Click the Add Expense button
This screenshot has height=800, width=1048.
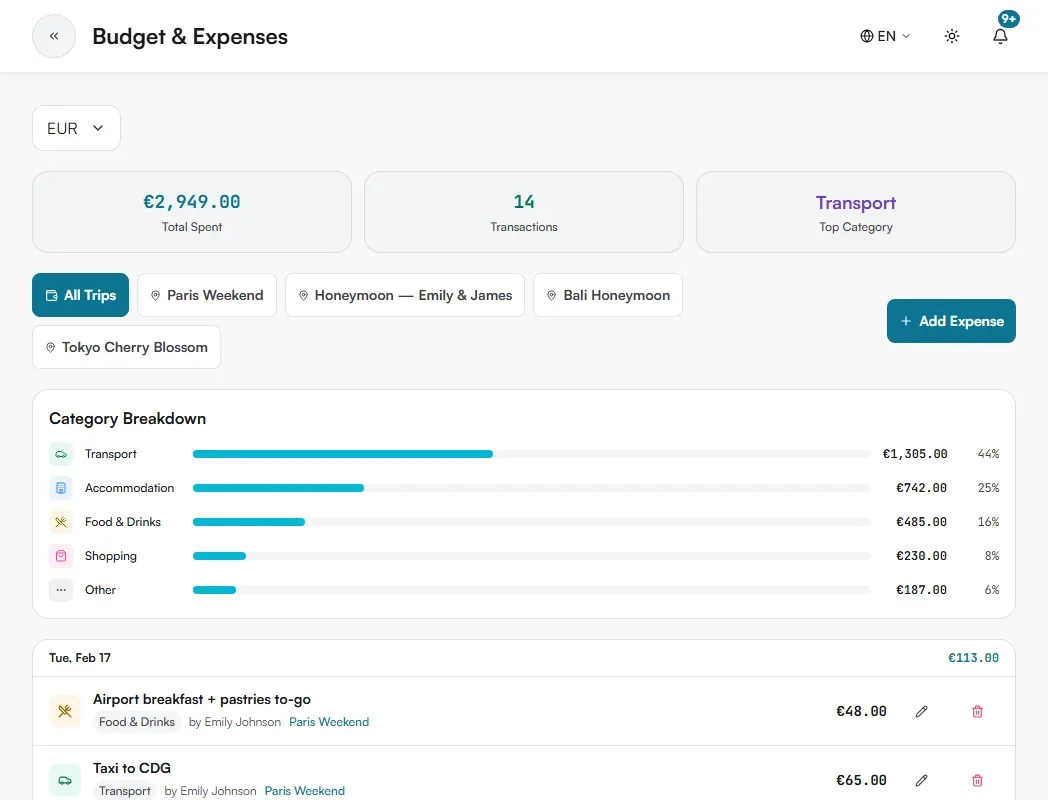(x=951, y=321)
